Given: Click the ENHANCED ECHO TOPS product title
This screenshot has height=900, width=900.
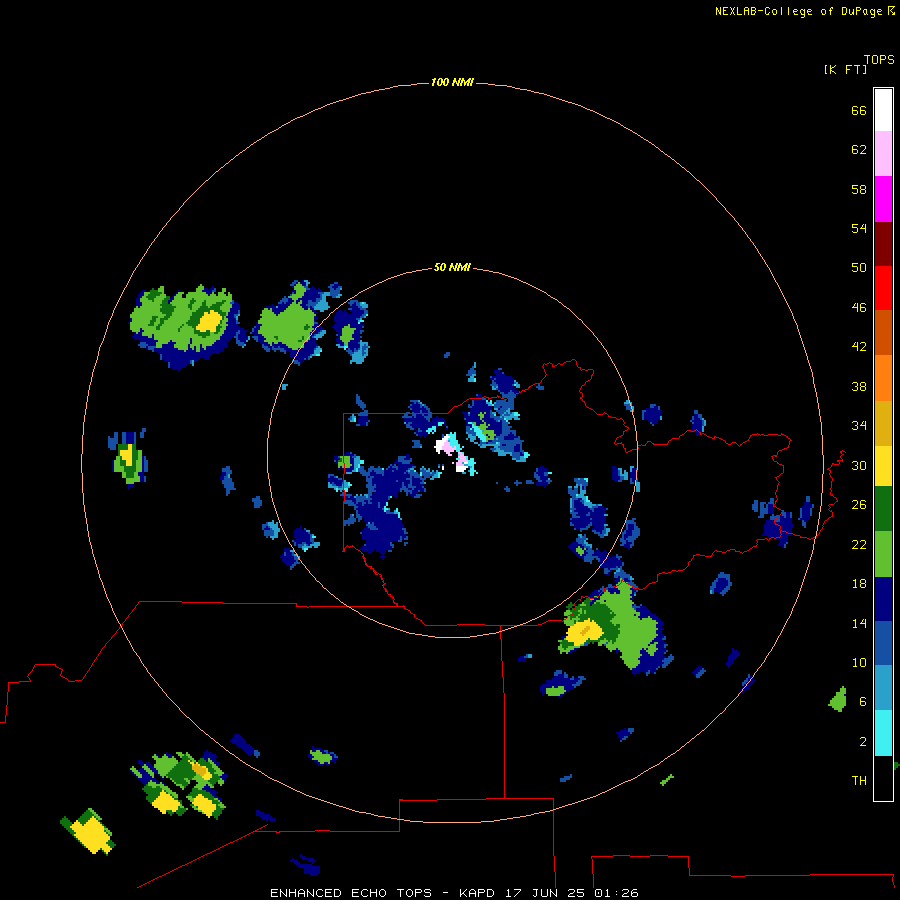Looking at the screenshot, I should tap(351, 893).
